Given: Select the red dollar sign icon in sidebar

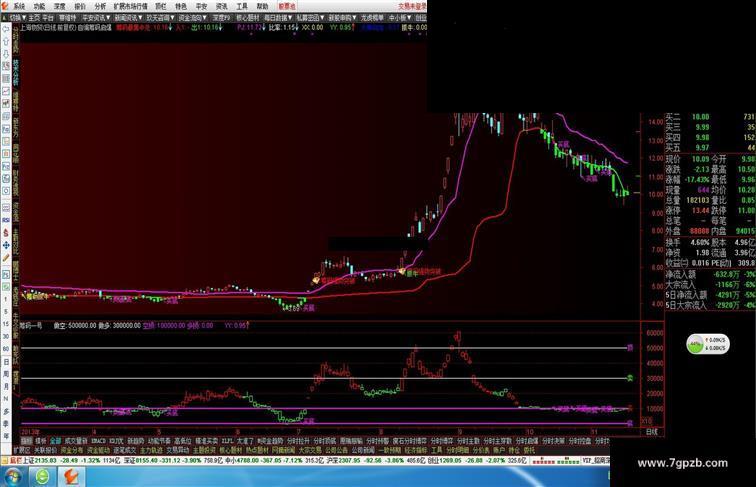Looking at the screenshot, I should (6, 233).
